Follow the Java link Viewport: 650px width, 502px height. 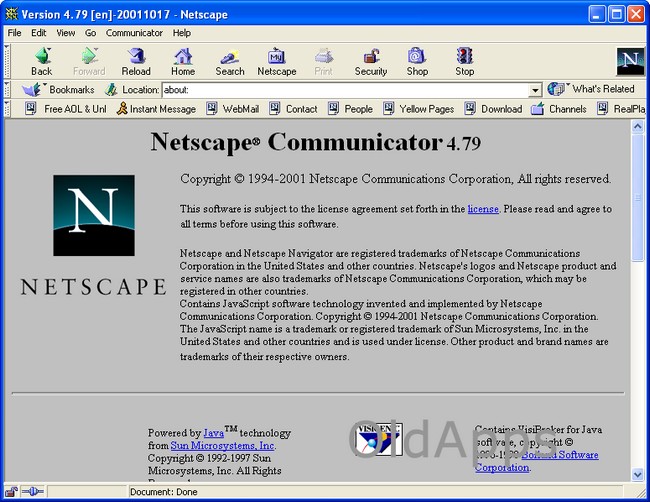tap(213, 433)
